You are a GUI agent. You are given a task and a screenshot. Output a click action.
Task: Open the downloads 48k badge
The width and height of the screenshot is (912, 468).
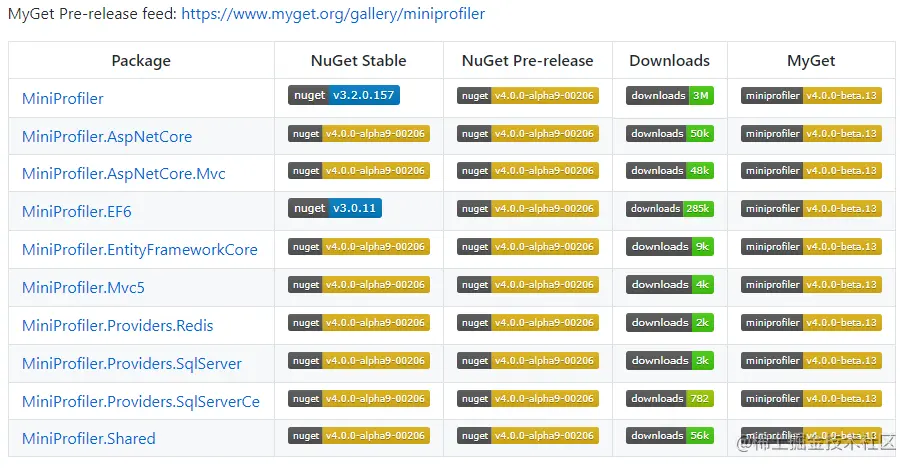[x=670, y=171]
